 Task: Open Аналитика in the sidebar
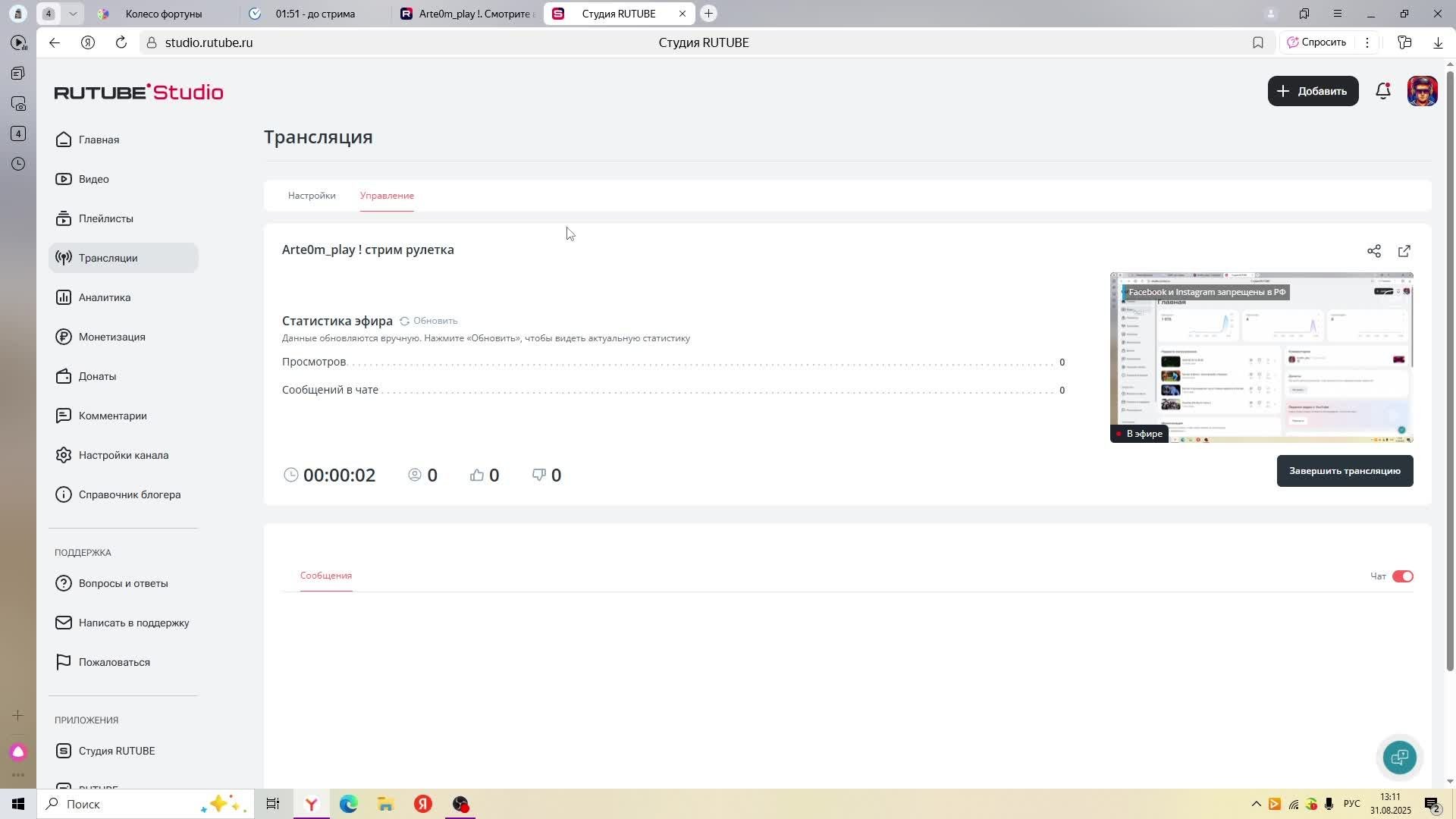click(105, 297)
